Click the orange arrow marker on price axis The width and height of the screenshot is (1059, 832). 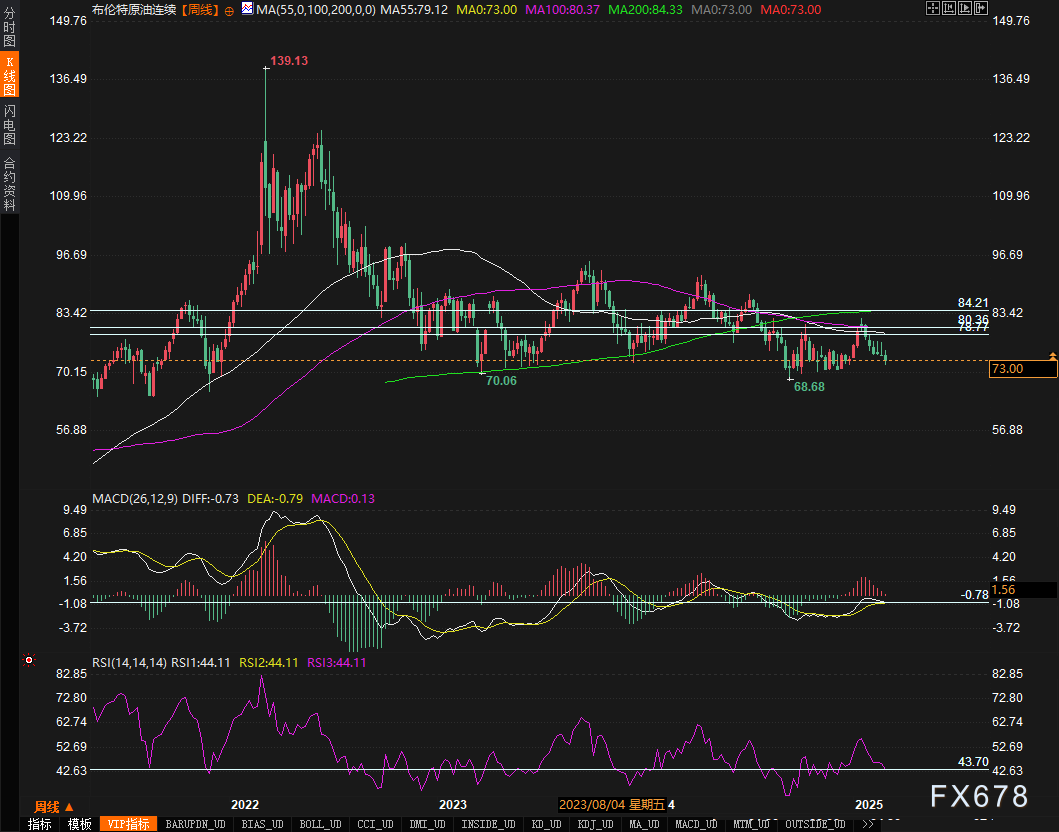1052,356
